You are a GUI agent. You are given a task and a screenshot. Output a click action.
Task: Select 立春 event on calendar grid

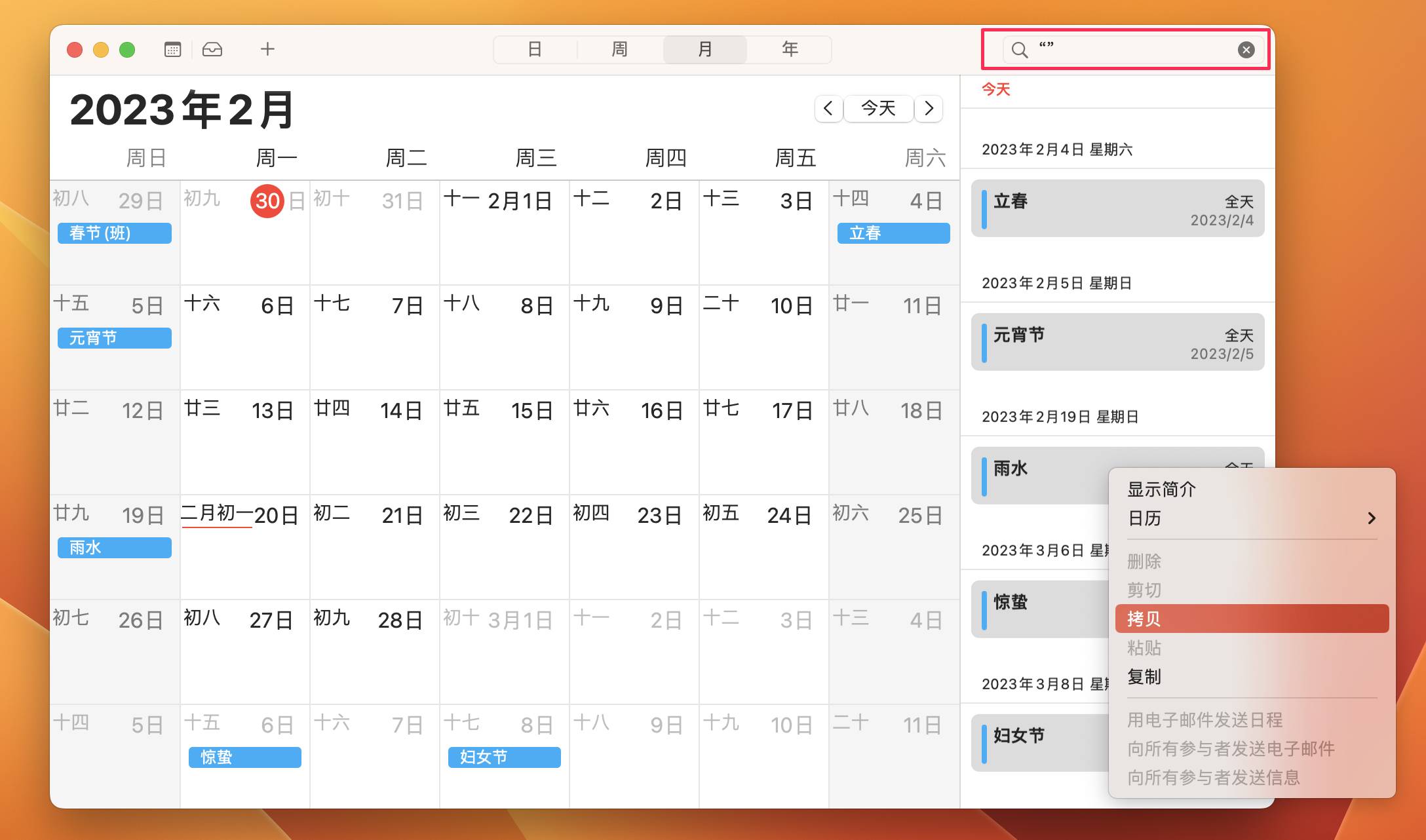click(893, 233)
